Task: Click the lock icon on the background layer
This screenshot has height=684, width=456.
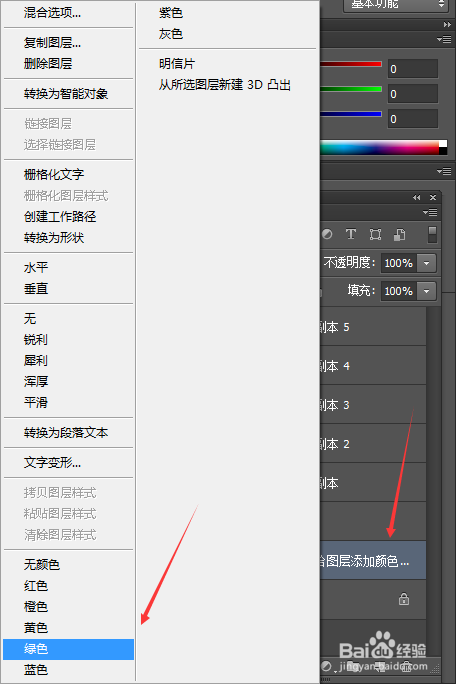Action: [404, 599]
